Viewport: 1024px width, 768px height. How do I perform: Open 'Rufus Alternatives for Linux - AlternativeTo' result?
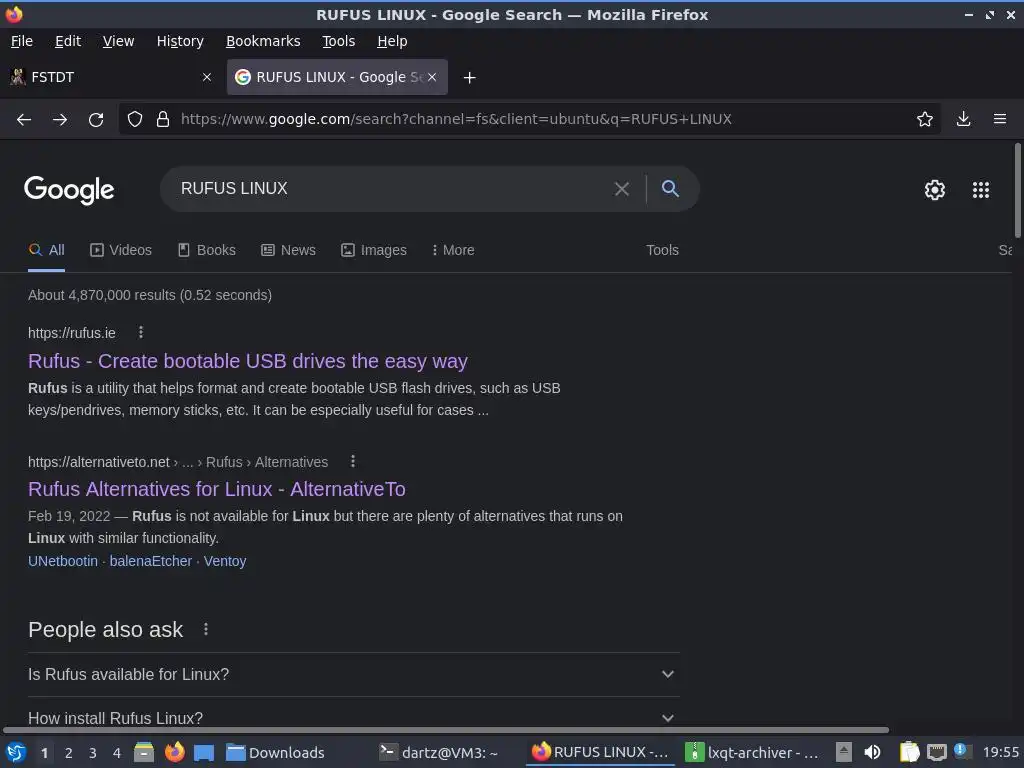[x=217, y=489]
